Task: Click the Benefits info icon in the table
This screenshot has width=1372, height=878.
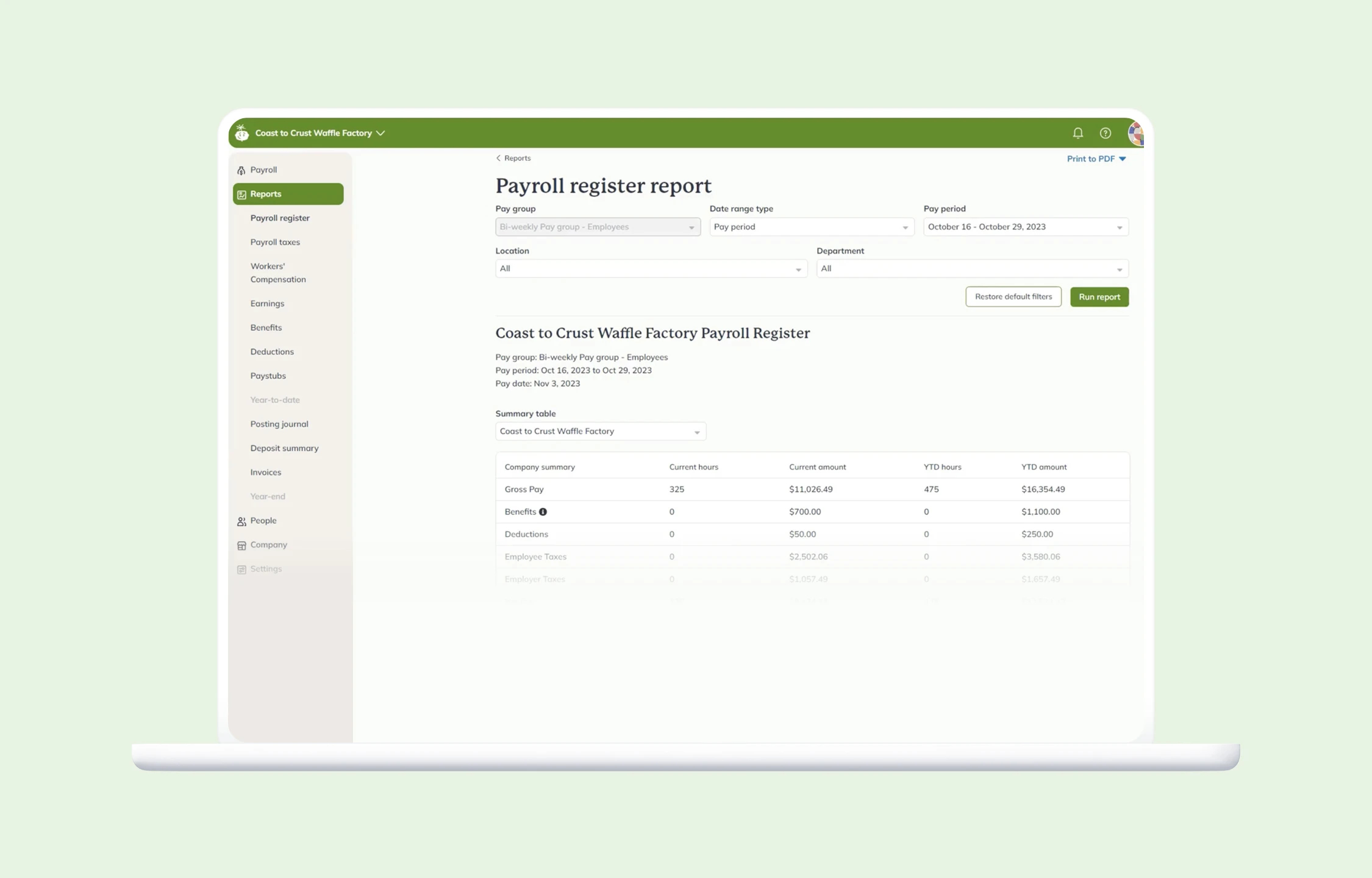Action: 544,512
